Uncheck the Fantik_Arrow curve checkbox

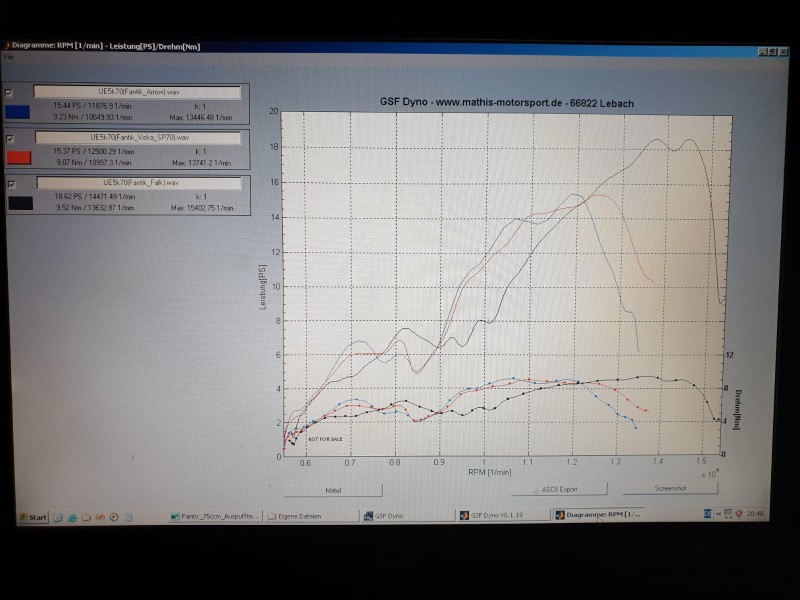pyautogui.click(x=10, y=92)
